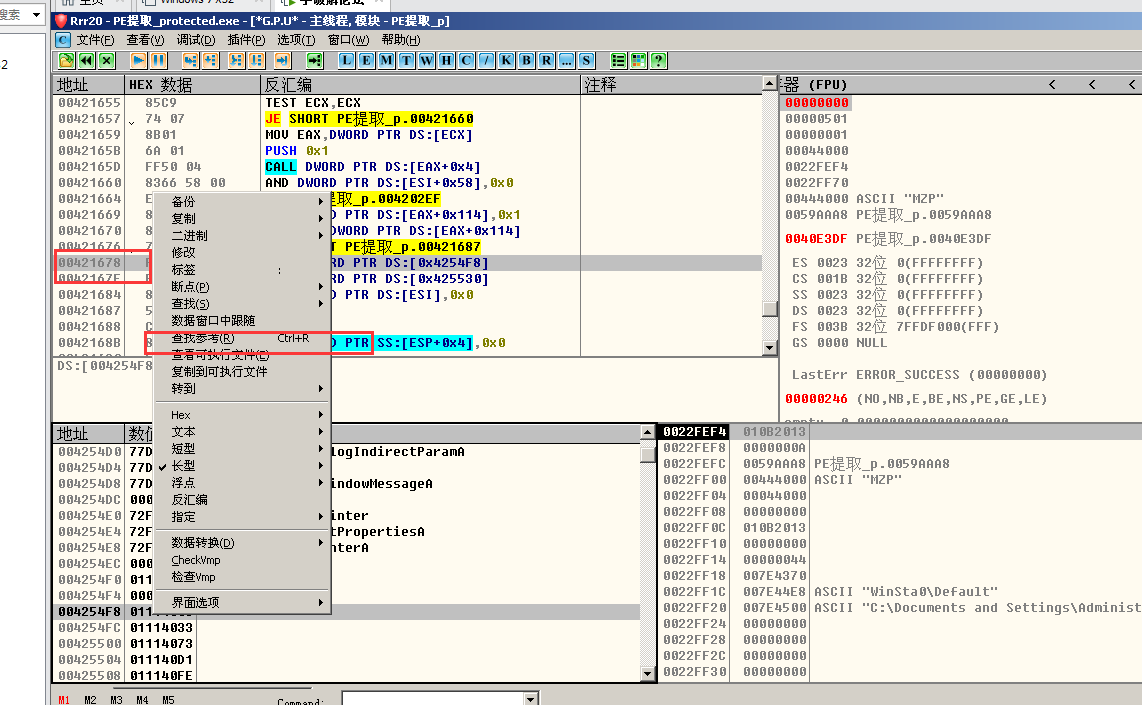Open the 文件(F) menu

point(95,39)
